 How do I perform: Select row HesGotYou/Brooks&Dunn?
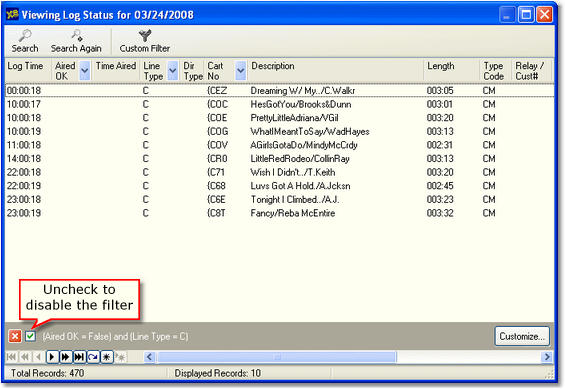280,104
